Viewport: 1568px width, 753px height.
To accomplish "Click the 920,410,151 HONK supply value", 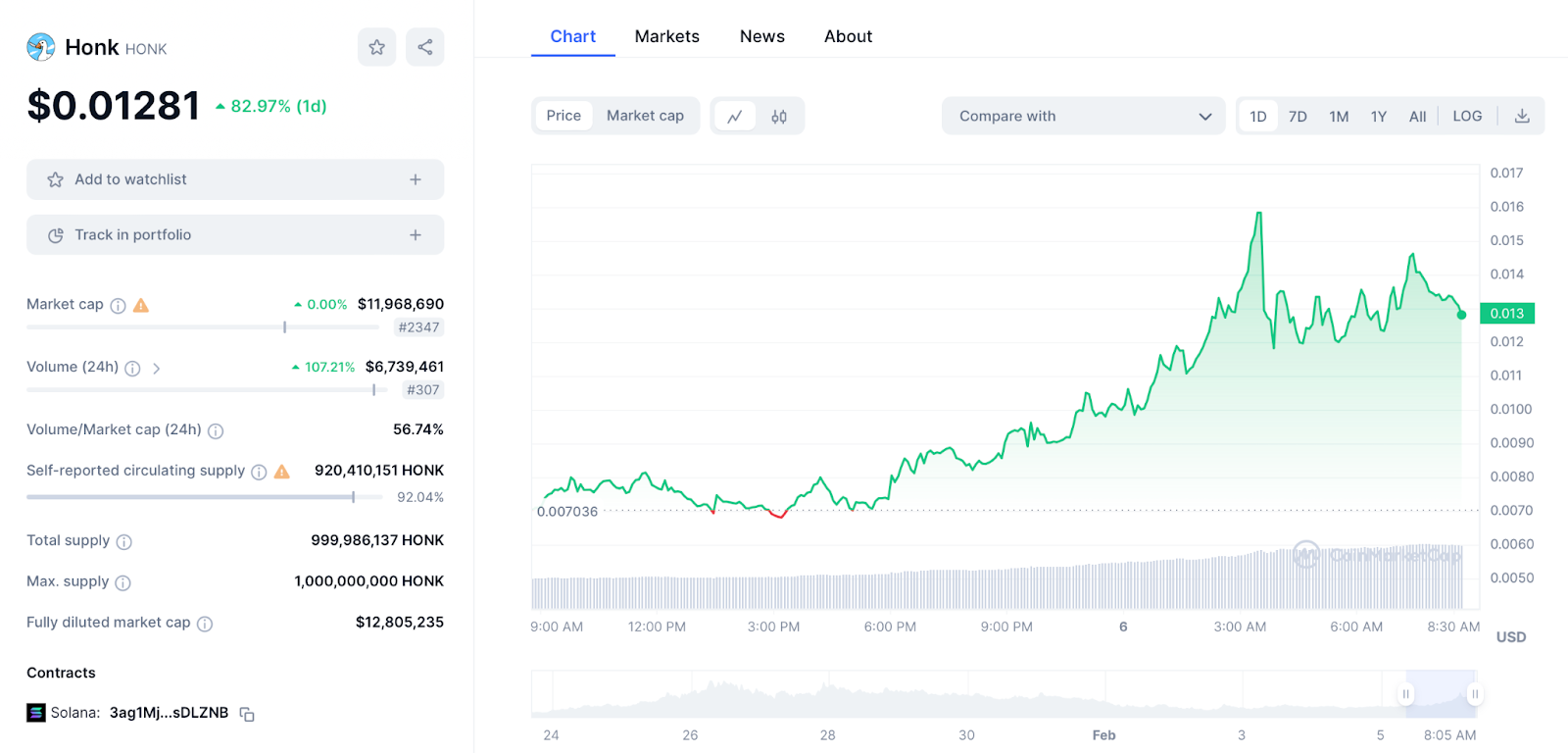I will pyautogui.click(x=379, y=471).
